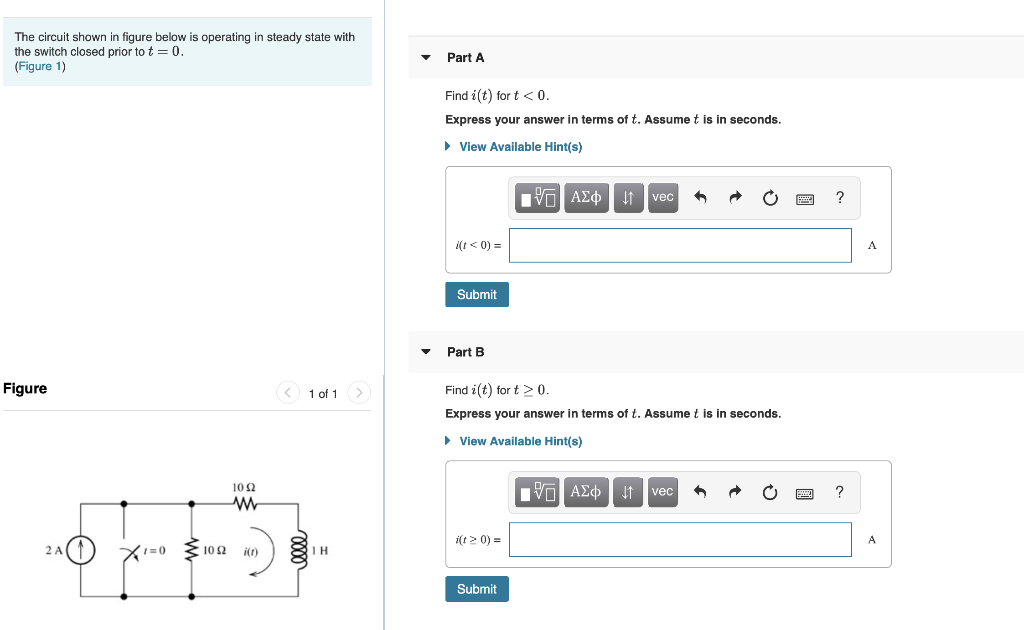
Task: Open the Figure 1 link
Action: tap(40, 66)
